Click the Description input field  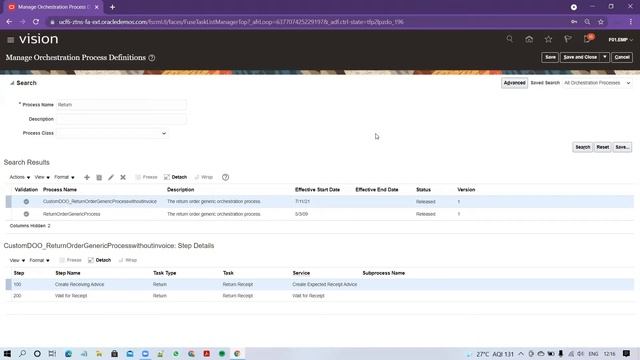(121, 119)
